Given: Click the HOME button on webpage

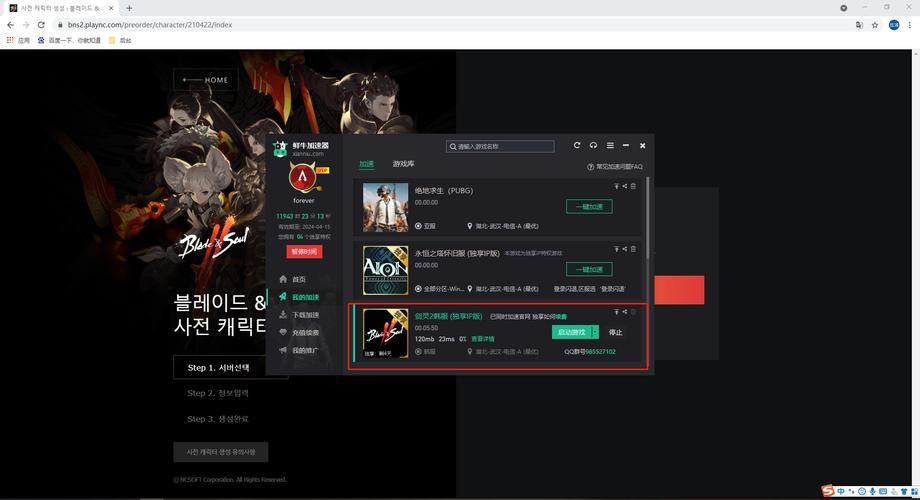Looking at the screenshot, I should pos(206,80).
